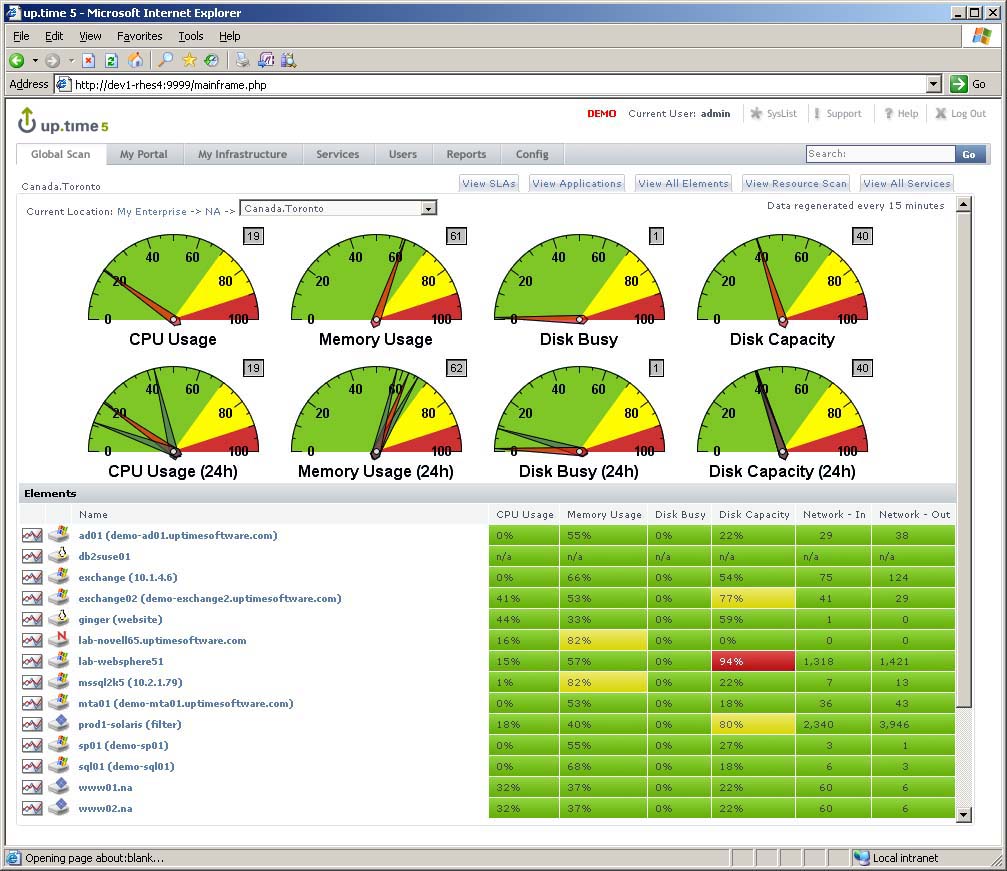Switch to the Reports tab
This screenshot has width=1007, height=871.
coord(466,154)
